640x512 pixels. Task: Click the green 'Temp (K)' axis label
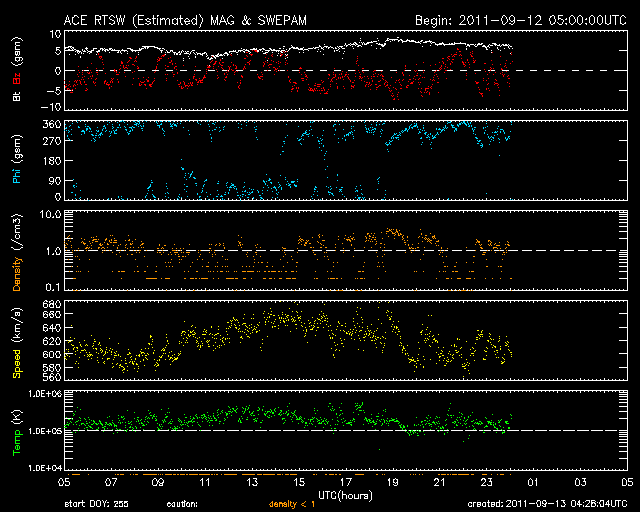pyautogui.click(x=17, y=432)
